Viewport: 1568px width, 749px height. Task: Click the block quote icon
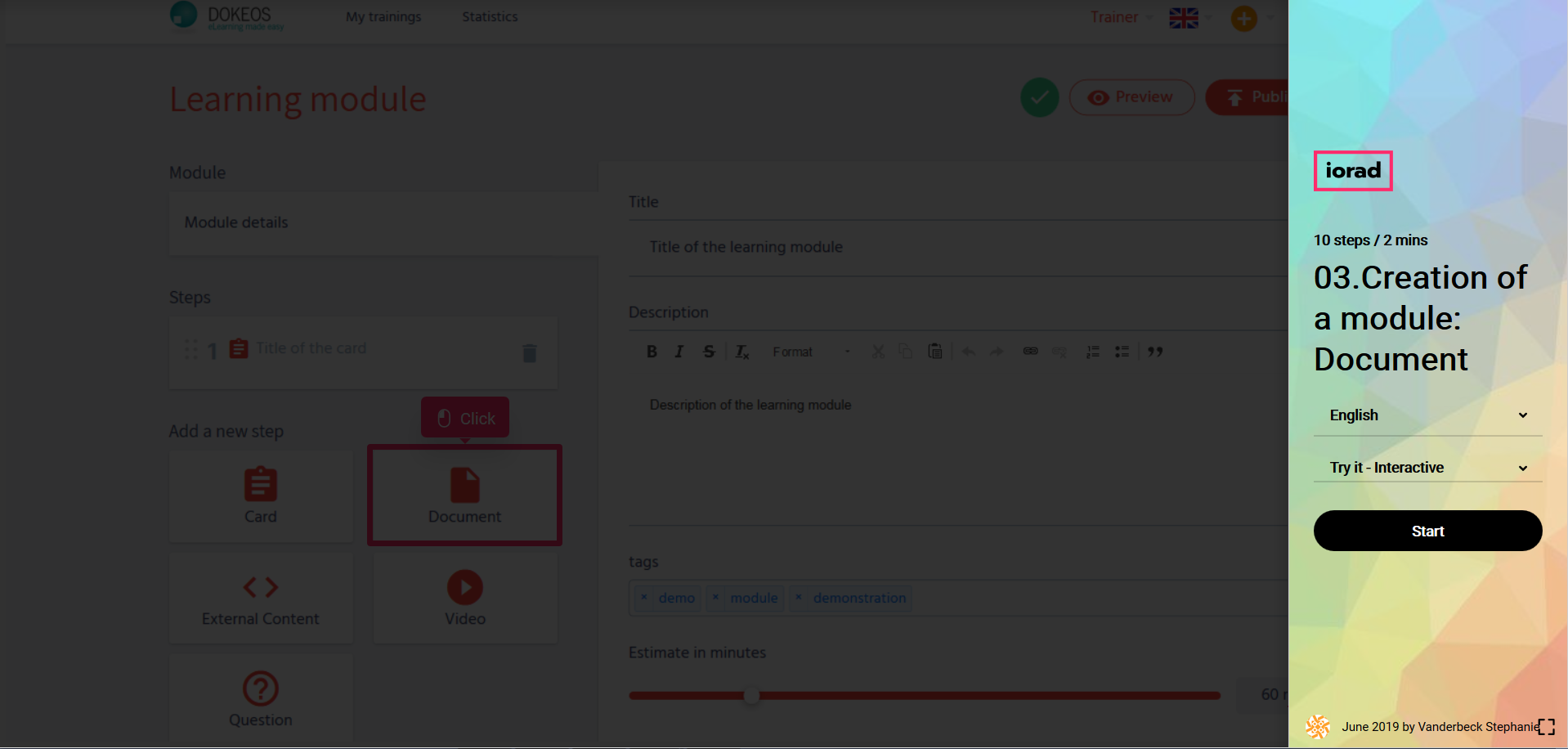pos(1154,352)
